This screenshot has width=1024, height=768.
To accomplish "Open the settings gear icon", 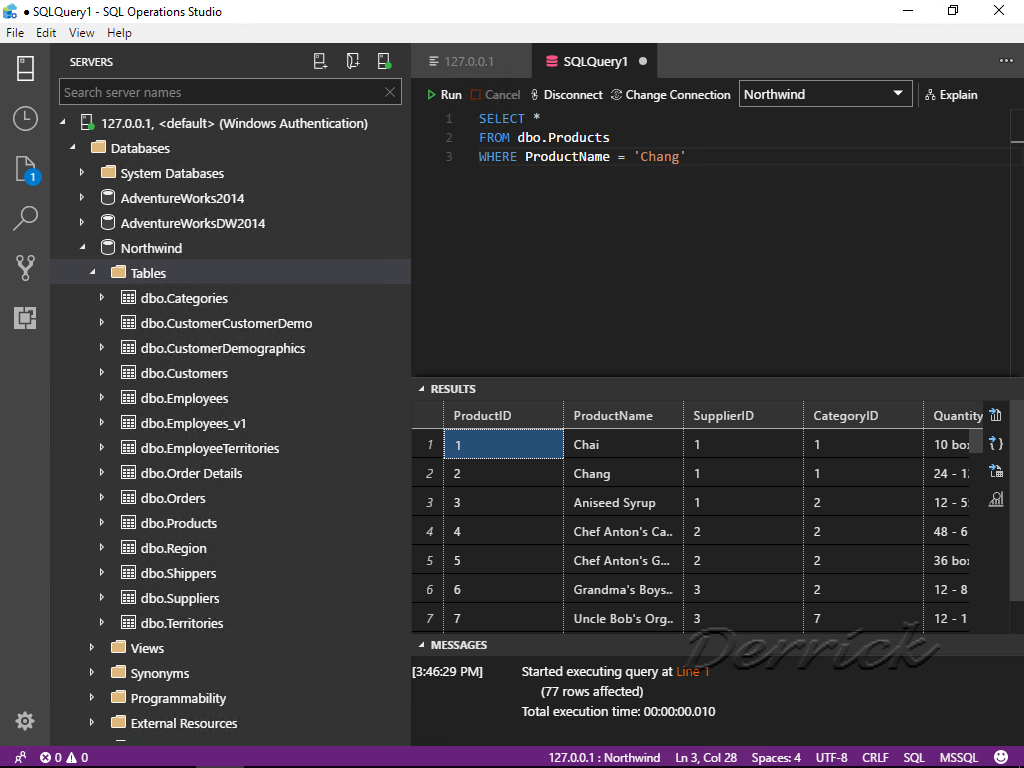I will coord(25,720).
